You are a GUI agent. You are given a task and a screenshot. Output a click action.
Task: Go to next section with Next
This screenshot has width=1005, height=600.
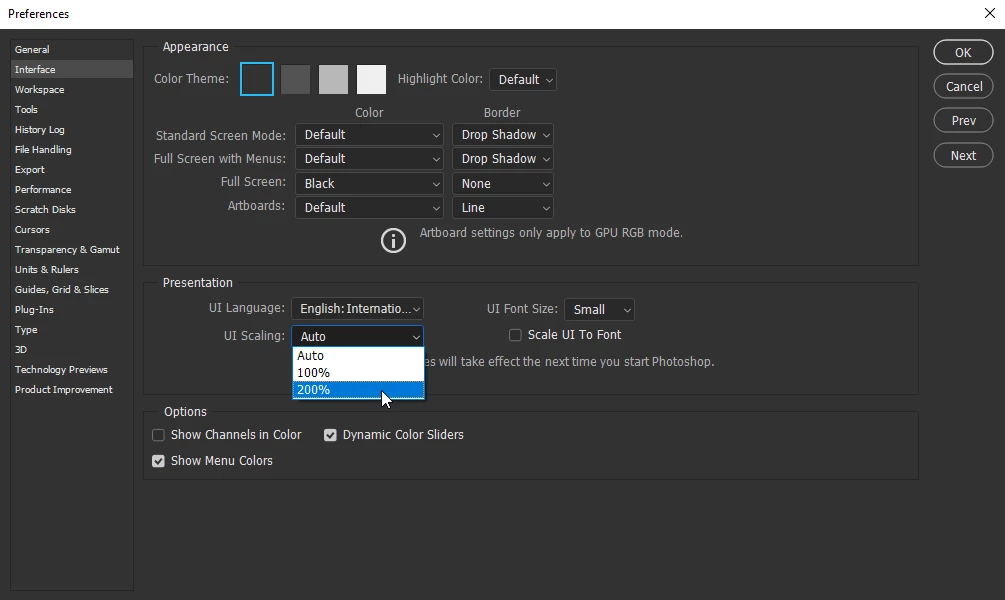[x=963, y=155]
